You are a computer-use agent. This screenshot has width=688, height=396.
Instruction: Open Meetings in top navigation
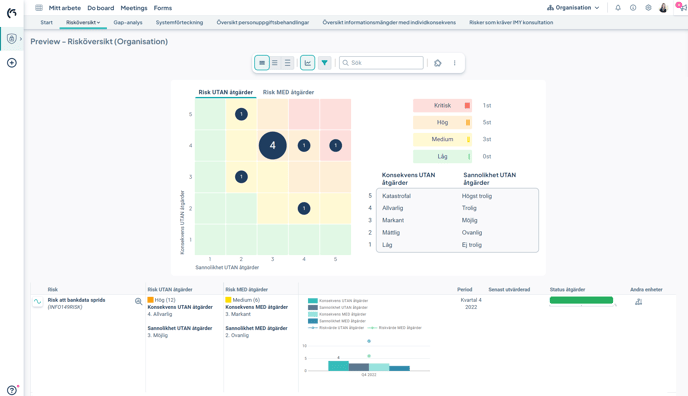tap(134, 8)
